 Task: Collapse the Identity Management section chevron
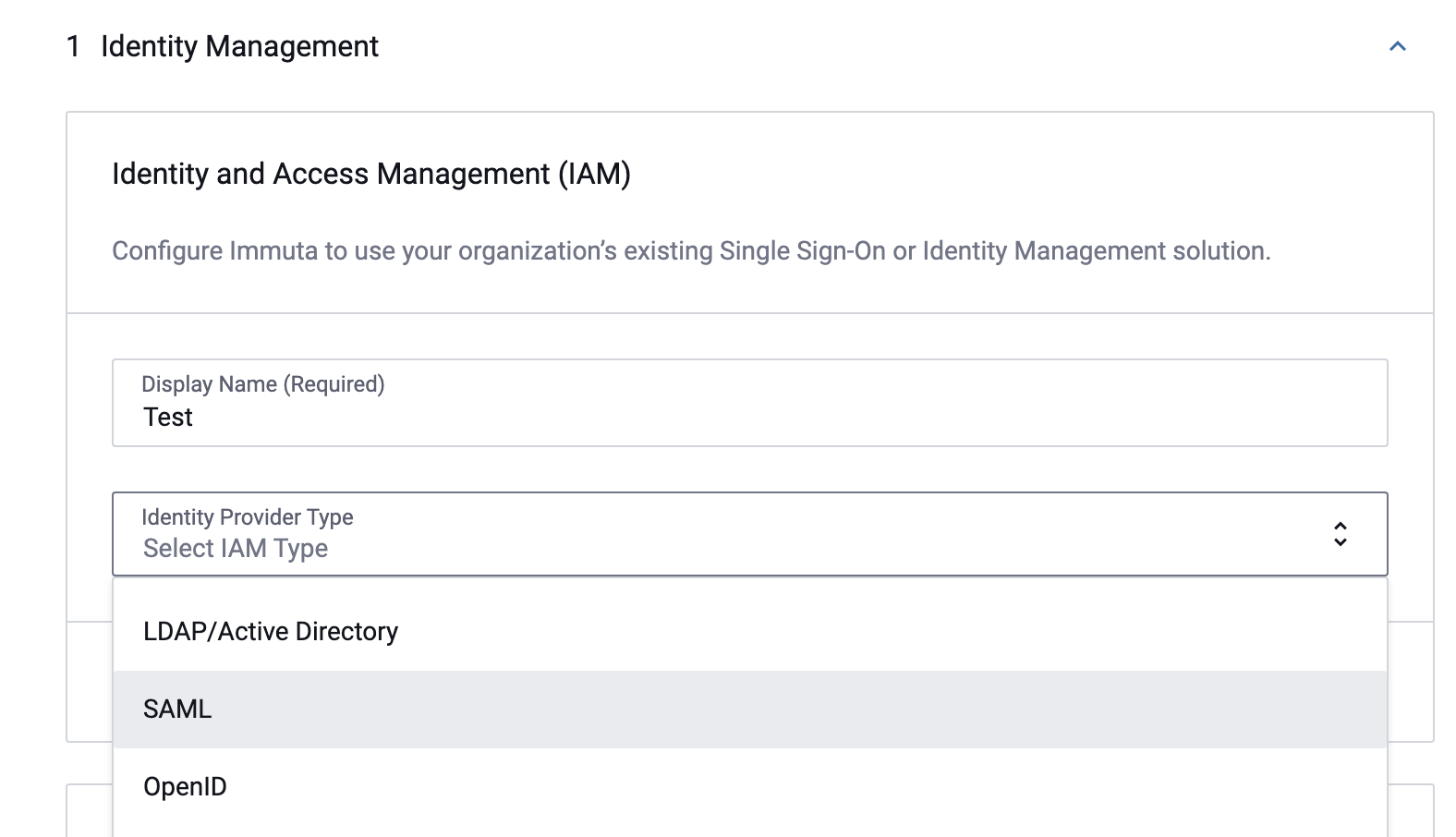(1397, 46)
